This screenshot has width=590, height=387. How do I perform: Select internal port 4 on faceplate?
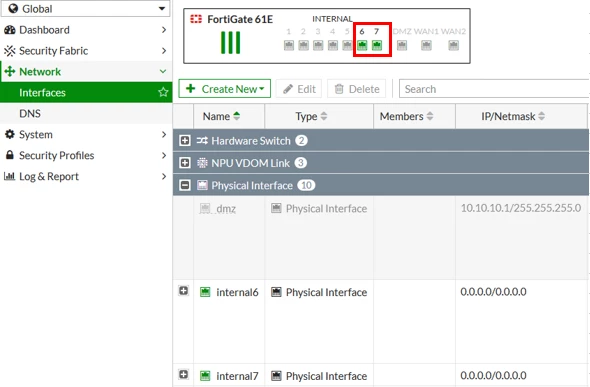[333, 46]
